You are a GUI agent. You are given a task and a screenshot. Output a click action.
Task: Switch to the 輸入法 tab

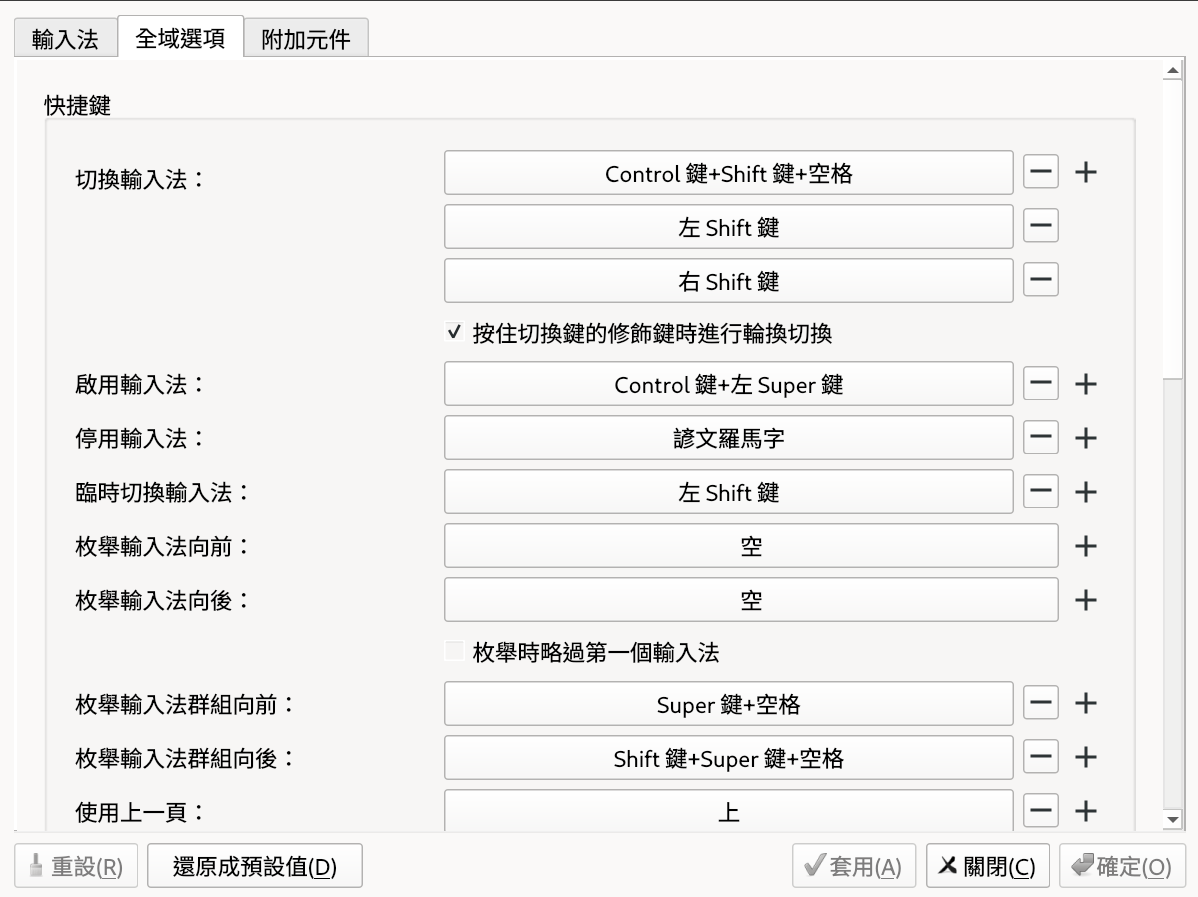coord(65,39)
